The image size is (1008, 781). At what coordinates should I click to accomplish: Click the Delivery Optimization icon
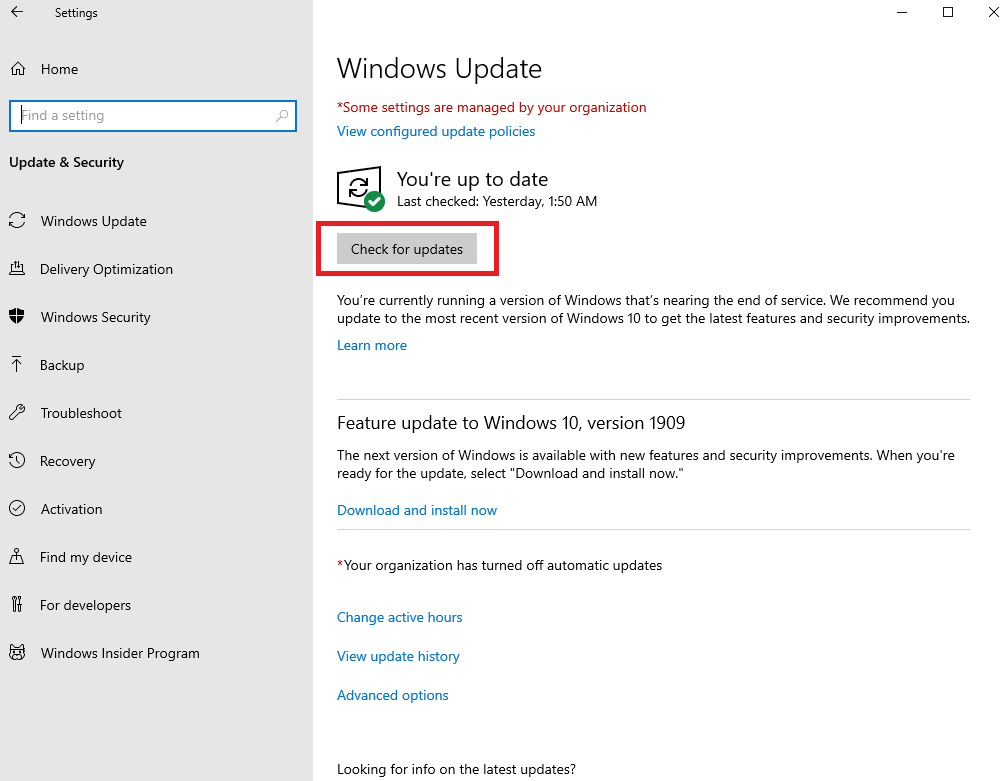(17, 269)
